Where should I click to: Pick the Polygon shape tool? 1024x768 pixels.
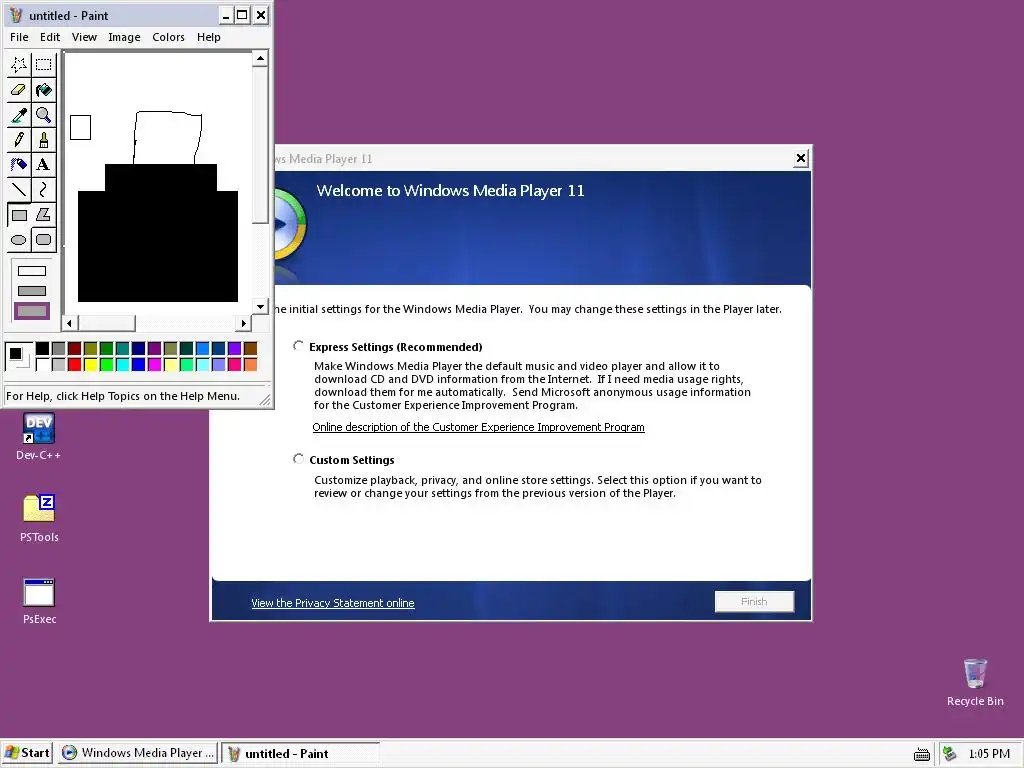44,214
